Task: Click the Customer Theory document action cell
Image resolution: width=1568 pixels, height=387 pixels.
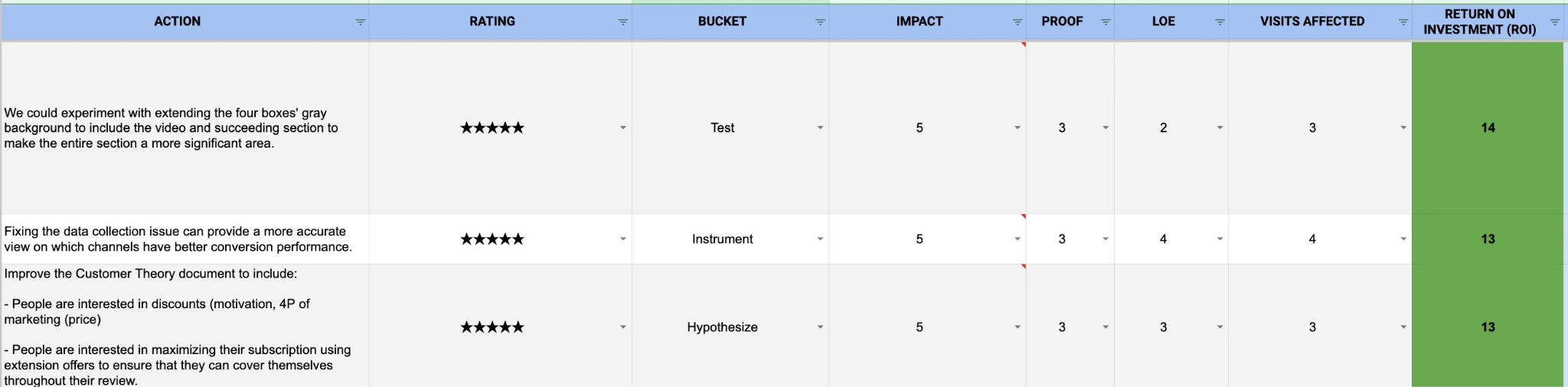Action: [x=178, y=327]
